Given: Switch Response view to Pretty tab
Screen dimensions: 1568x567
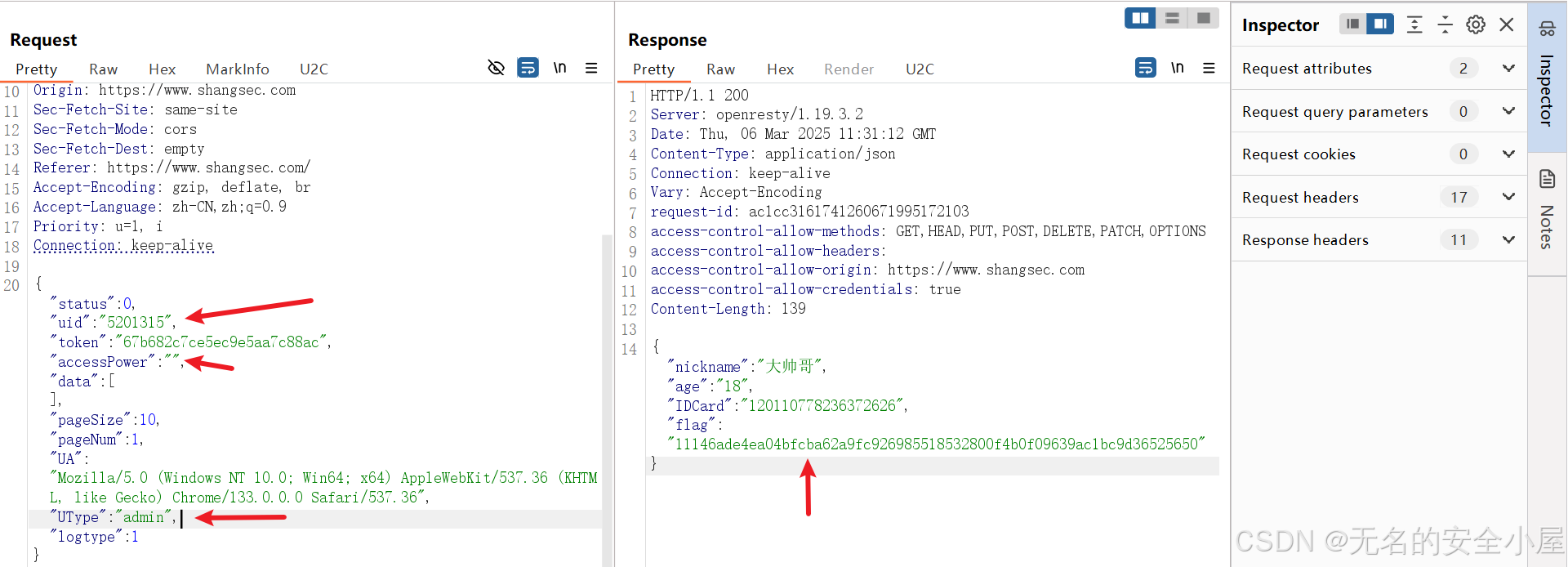Looking at the screenshot, I should 654,69.
